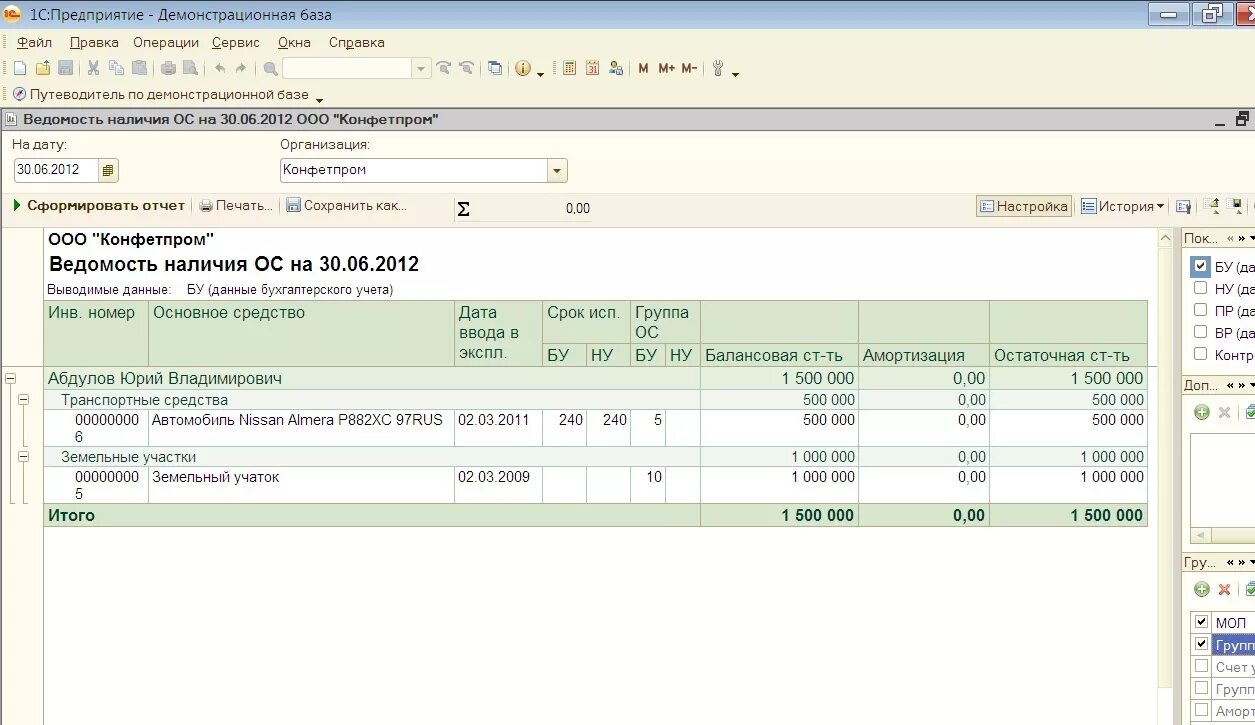Enable the ПР data checkbox
Image resolution: width=1255 pixels, height=725 pixels.
tap(1201, 310)
